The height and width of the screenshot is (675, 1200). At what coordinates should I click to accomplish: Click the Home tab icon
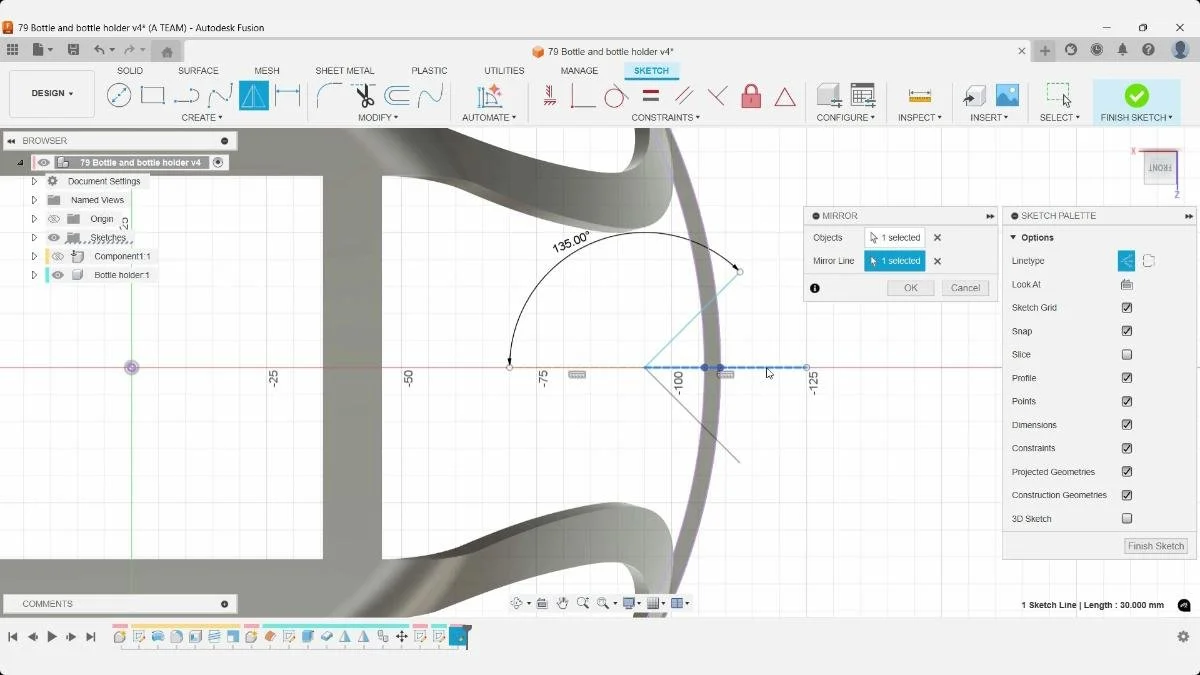pos(167,52)
